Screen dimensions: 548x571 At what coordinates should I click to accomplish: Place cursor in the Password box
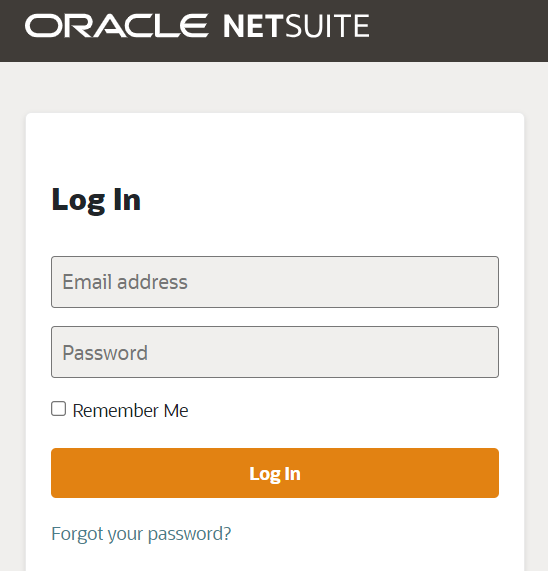[x=275, y=352]
